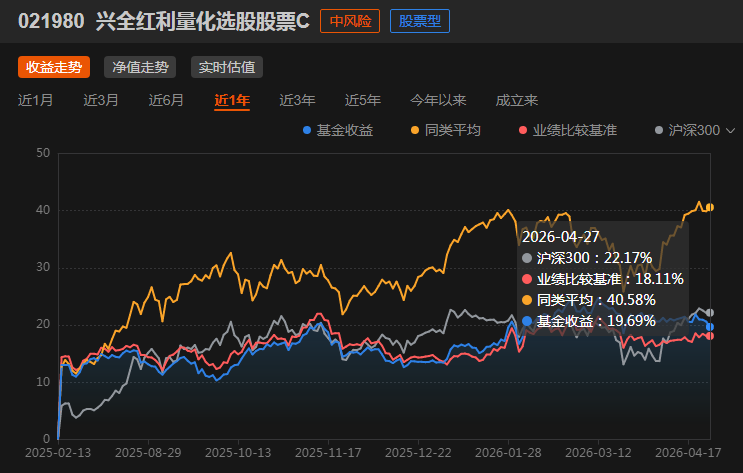Expand the 沪深300 index dropdown arrow
This screenshot has height=473, width=743.
(730, 130)
